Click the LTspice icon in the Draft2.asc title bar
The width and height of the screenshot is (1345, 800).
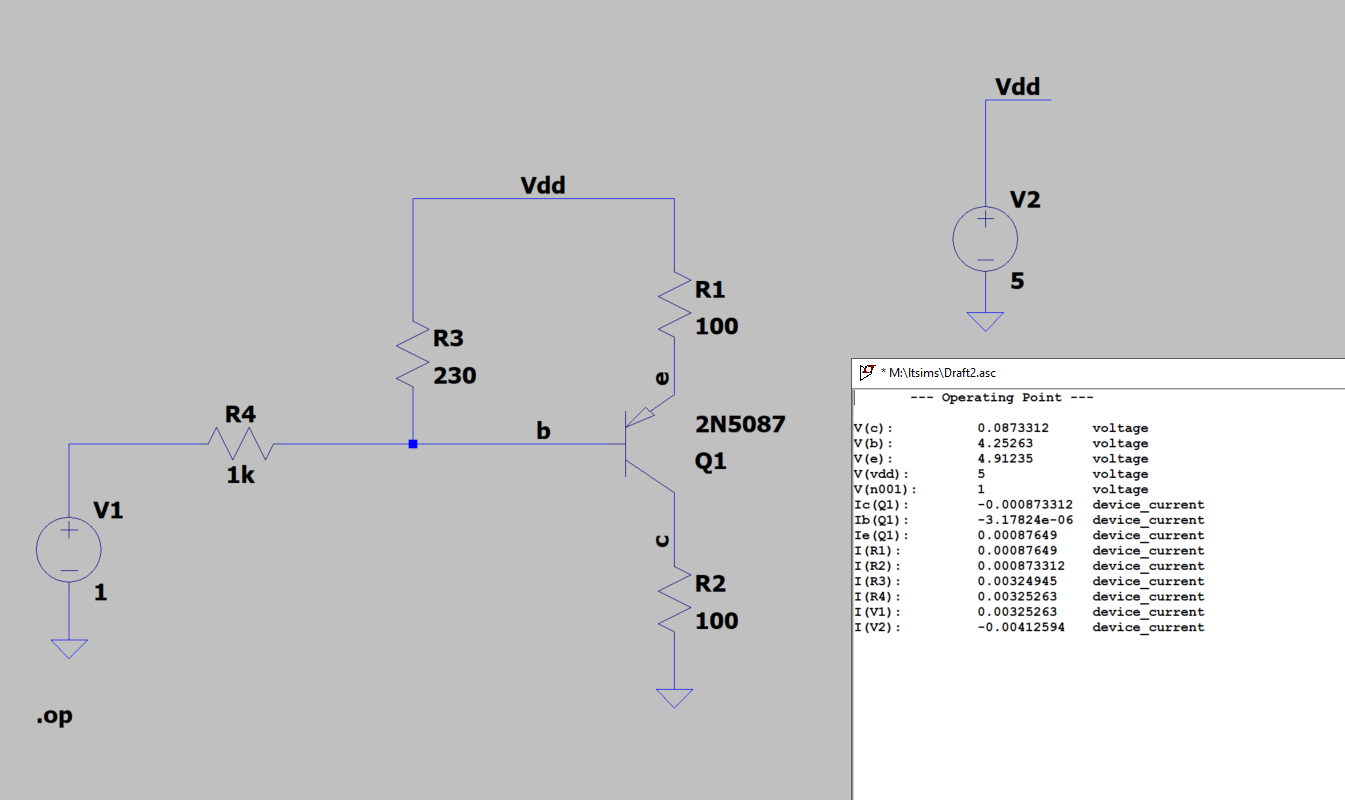[x=868, y=373]
